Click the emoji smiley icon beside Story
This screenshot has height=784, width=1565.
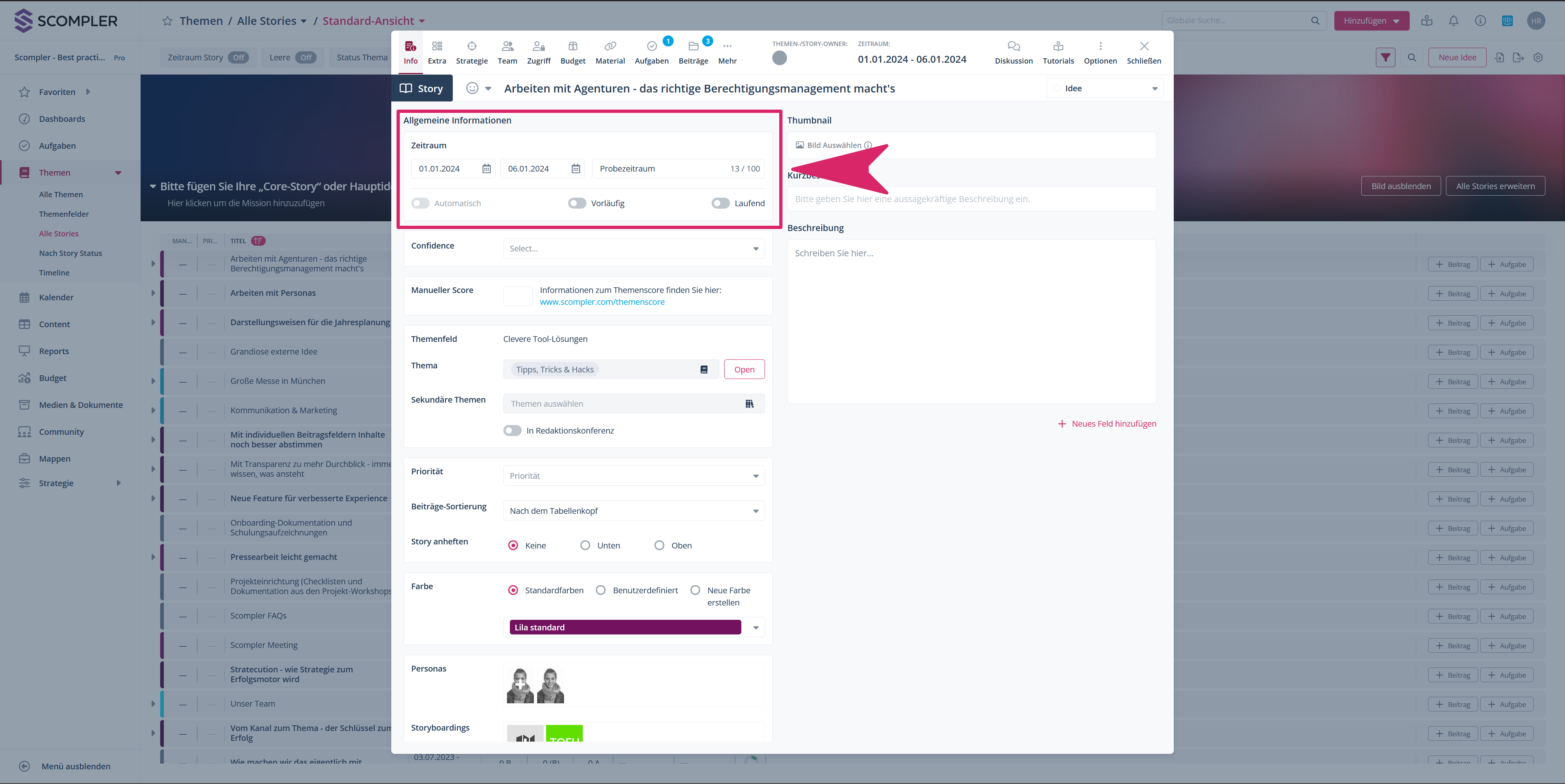pyautogui.click(x=472, y=89)
